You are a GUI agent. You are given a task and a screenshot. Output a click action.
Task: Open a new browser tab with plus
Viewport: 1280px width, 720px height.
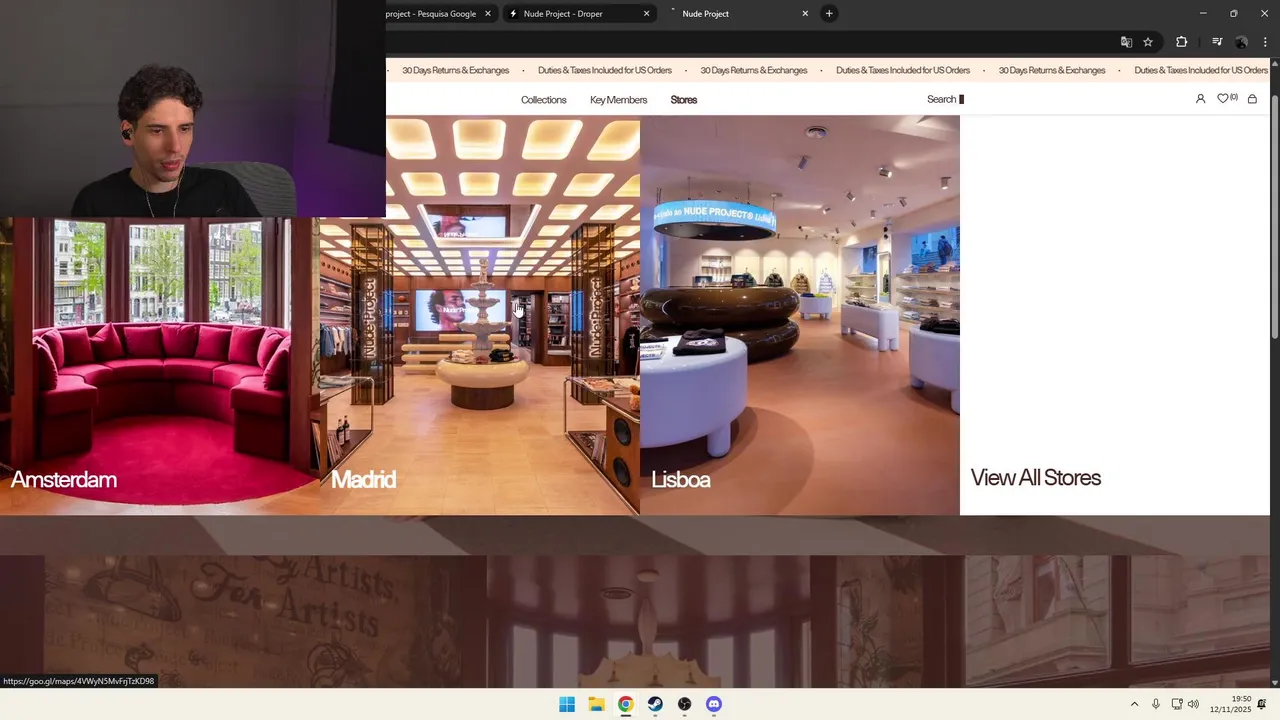(x=829, y=14)
